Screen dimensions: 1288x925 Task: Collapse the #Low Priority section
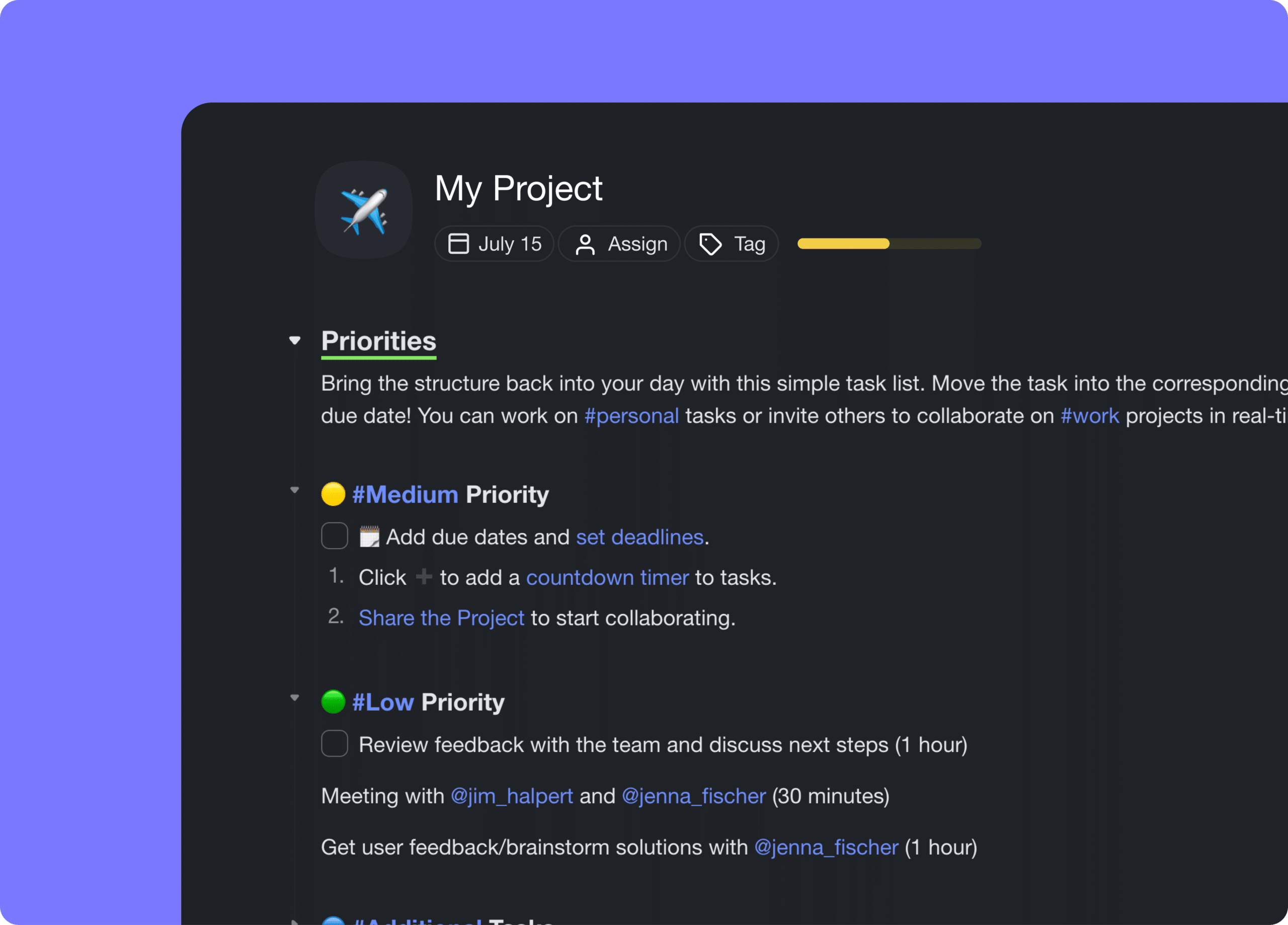[295, 697]
